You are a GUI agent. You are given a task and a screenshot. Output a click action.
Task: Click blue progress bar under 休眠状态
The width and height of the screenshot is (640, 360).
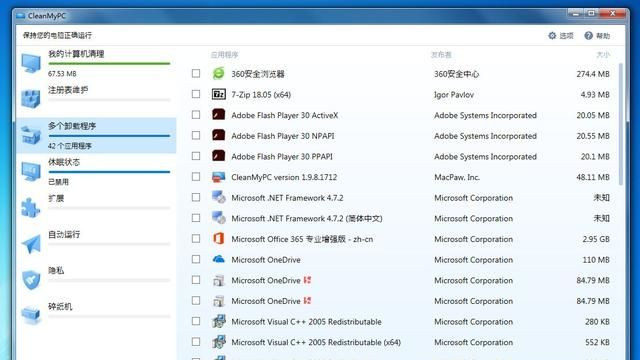(x=109, y=172)
